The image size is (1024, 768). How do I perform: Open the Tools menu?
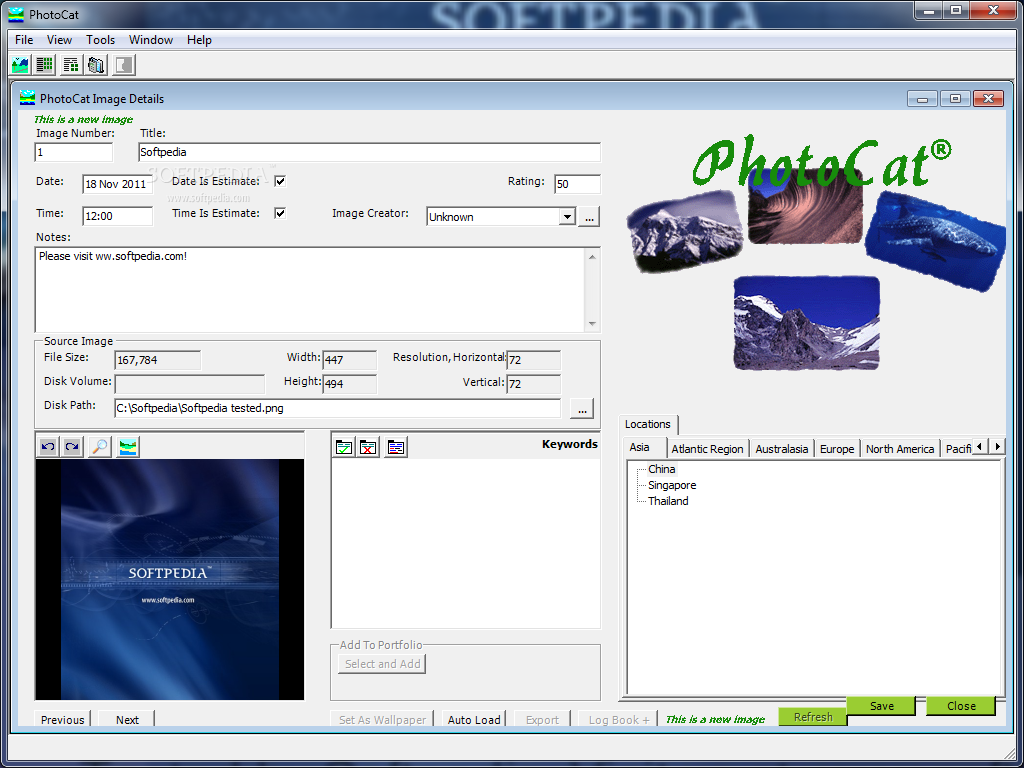point(101,40)
